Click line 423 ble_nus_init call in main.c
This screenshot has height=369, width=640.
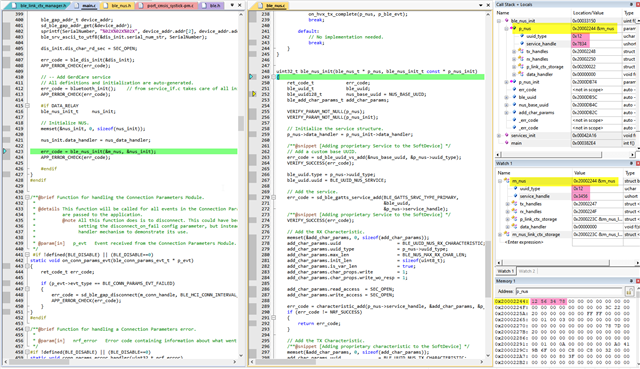click(98, 151)
